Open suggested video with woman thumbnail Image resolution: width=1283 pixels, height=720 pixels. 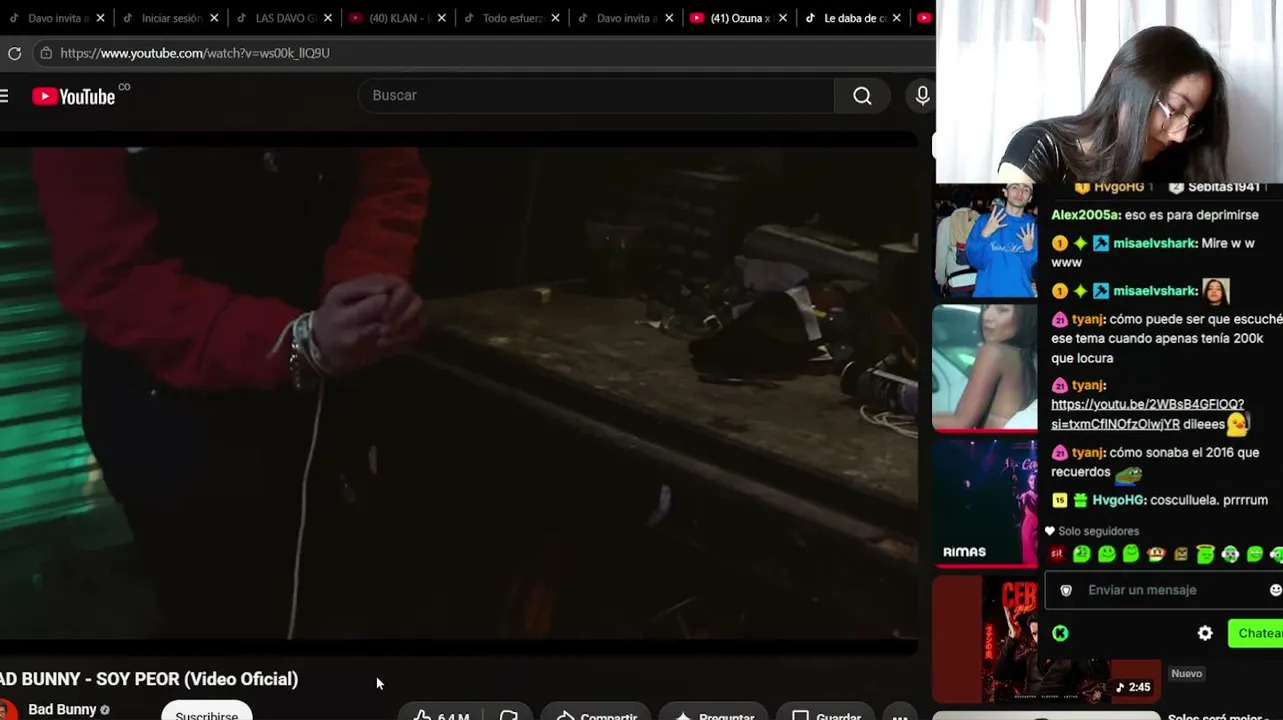pos(985,367)
